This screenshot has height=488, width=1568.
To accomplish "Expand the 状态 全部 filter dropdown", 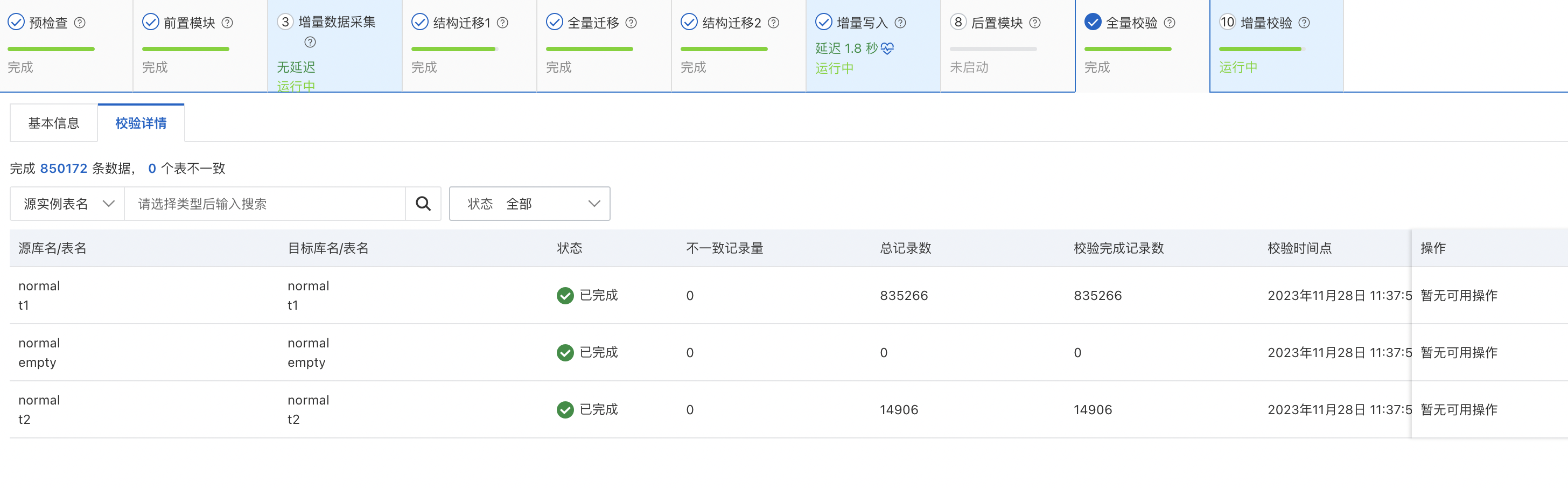I will pos(529,204).
